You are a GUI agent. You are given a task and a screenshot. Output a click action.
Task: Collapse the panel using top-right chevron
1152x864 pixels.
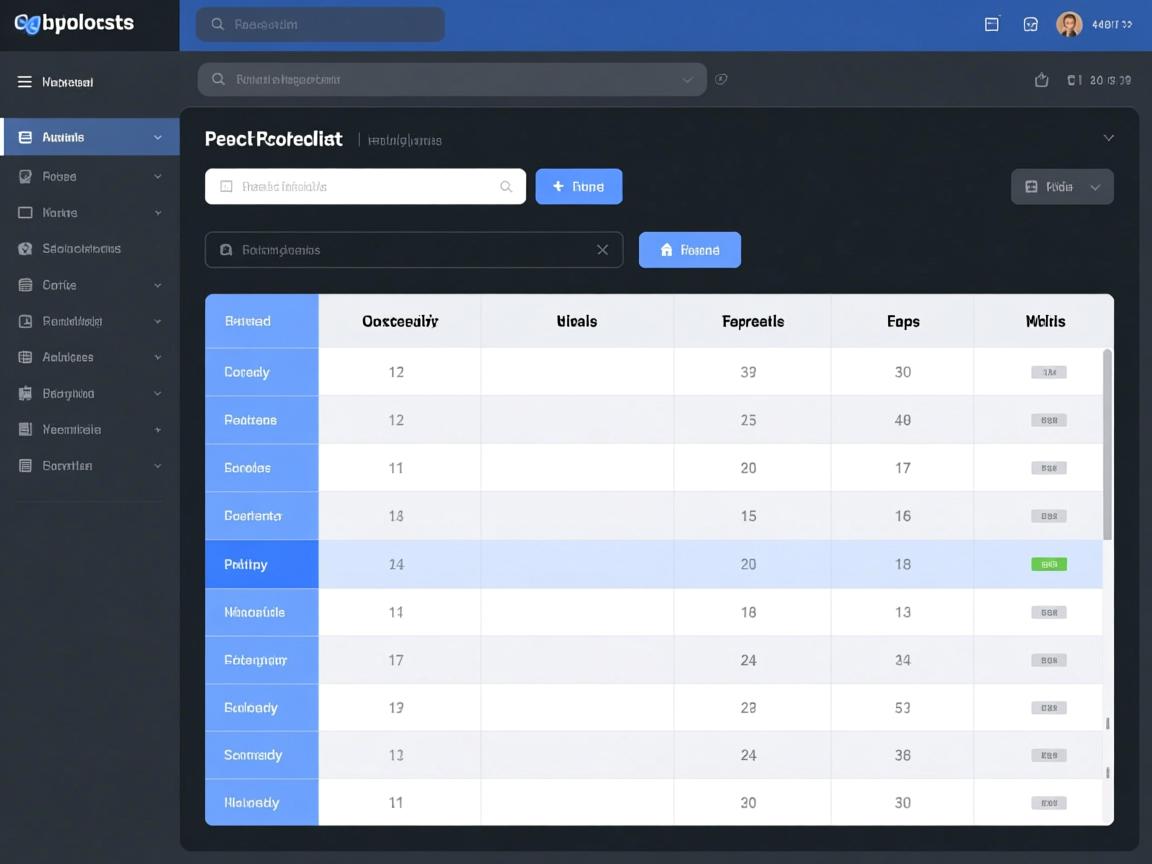point(1108,138)
